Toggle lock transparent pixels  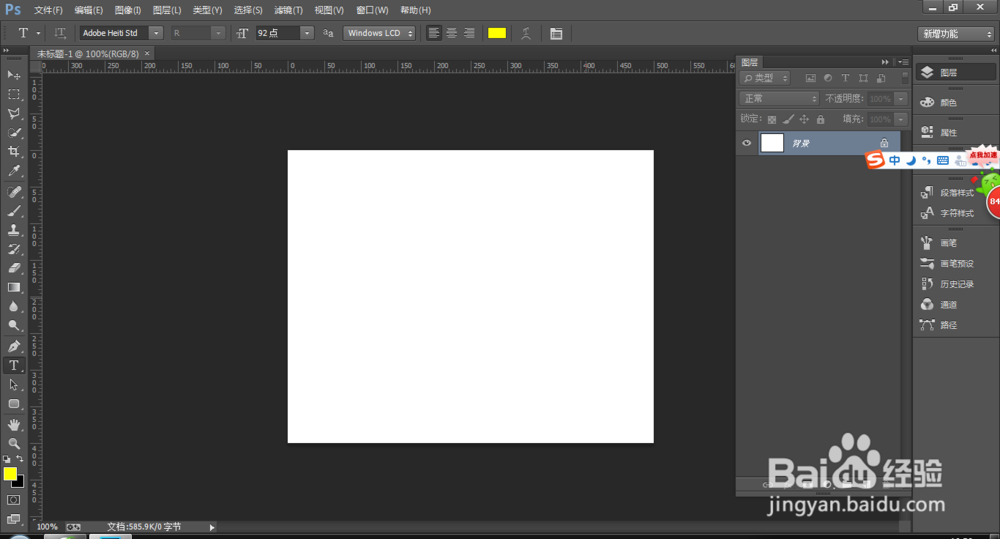pyautogui.click(x=772, y=119)
